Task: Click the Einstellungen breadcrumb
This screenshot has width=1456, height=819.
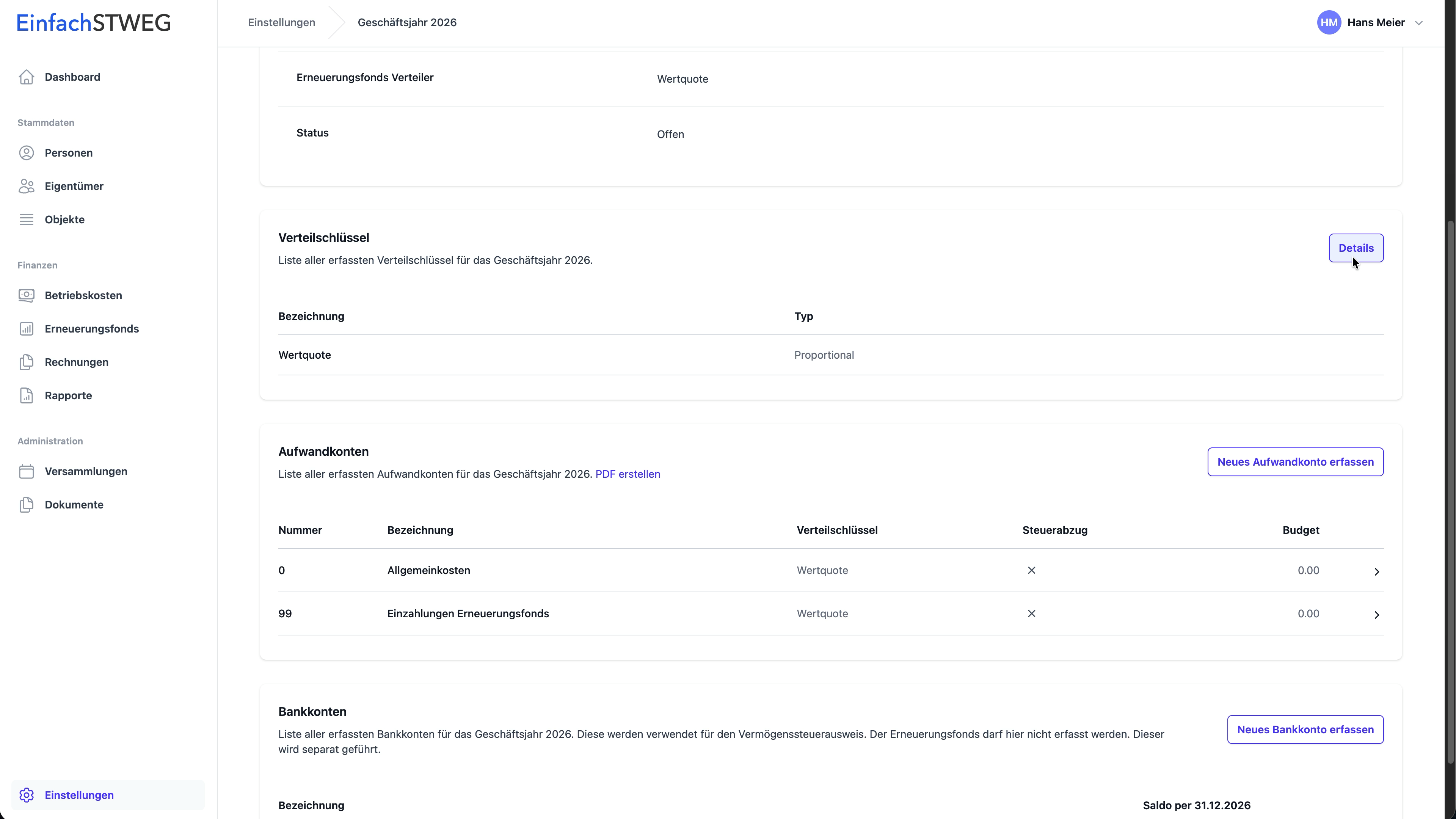Action: click(x=281, y=23)
